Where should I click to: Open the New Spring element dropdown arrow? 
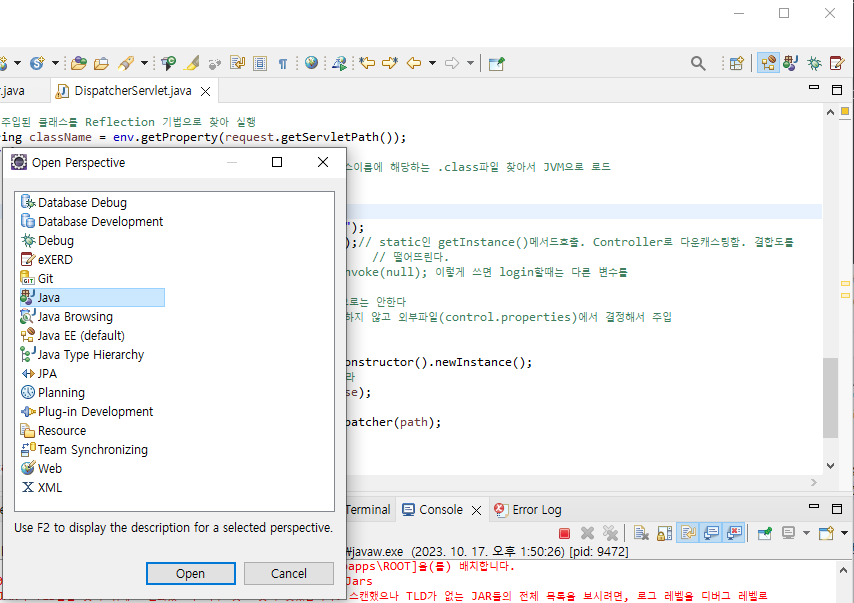pyautogui.click(x=55, y=63)
